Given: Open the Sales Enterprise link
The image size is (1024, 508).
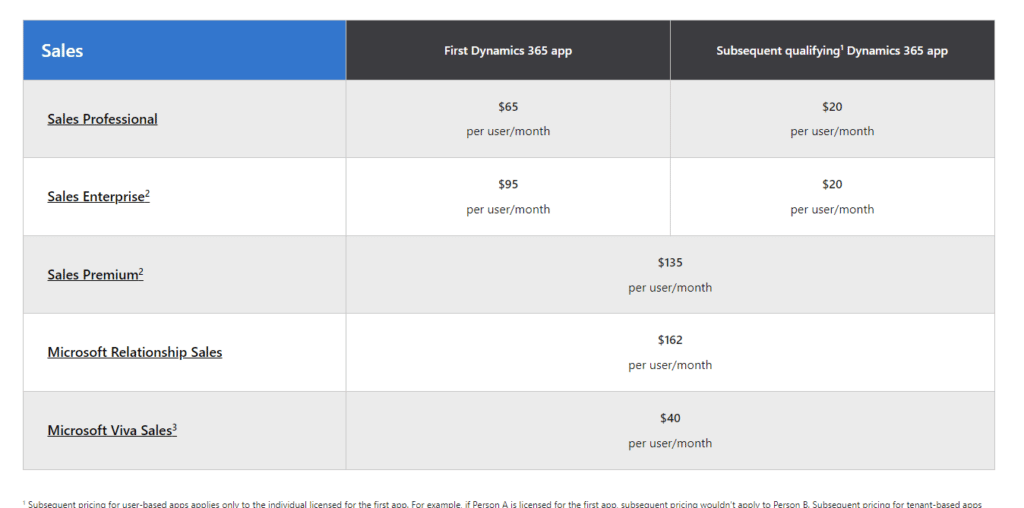Looking at the screenshot, I should click(x=98, y=197).
